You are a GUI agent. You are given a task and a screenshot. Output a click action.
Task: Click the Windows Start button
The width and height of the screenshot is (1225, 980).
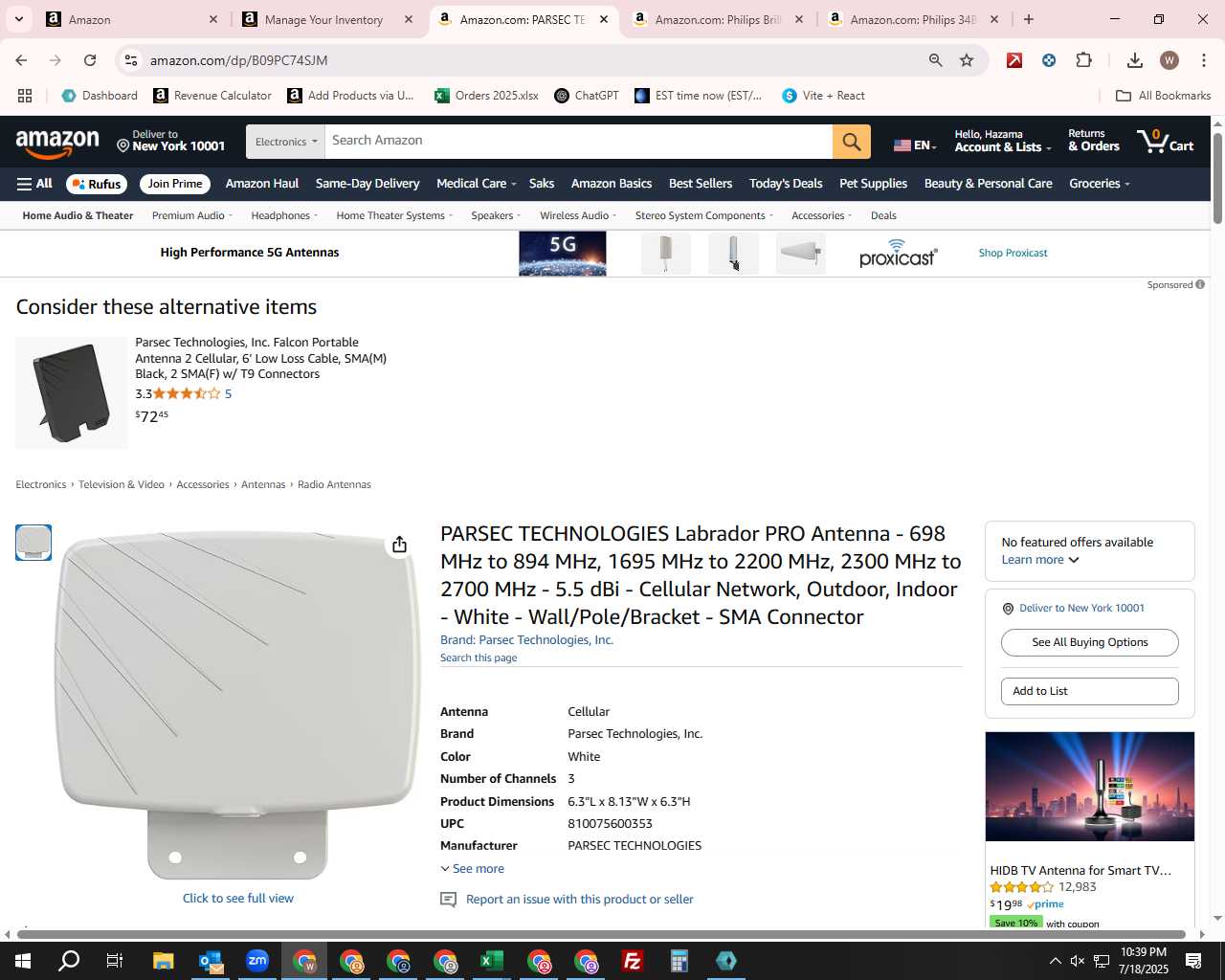(23, 961)
